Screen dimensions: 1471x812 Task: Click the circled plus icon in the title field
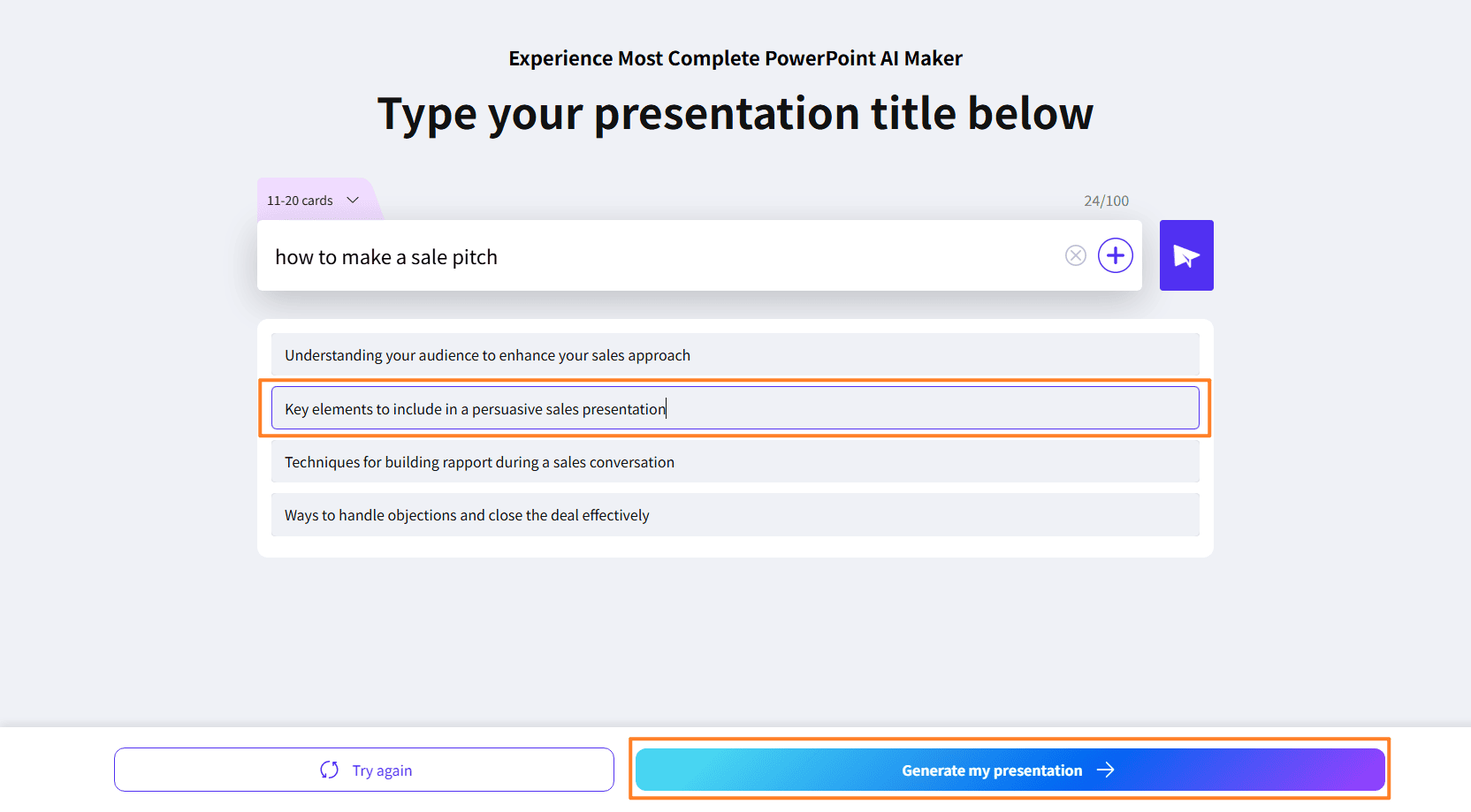1115,256
